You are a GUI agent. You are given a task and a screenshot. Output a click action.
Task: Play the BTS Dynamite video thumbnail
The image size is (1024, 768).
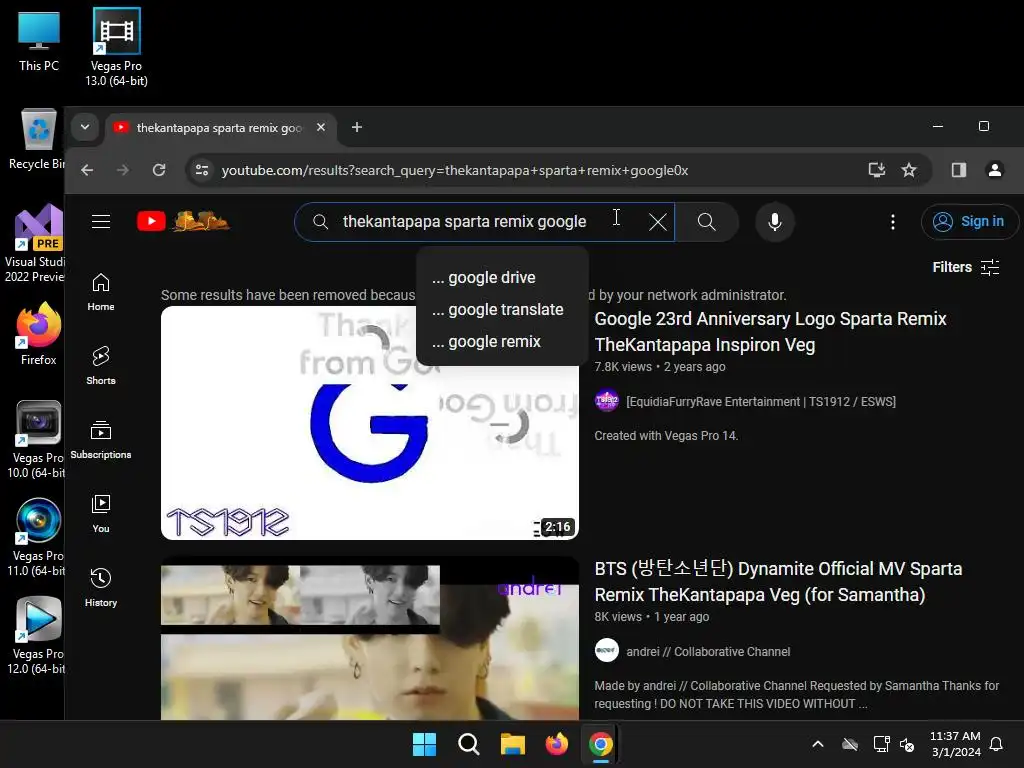click(370, 638)
